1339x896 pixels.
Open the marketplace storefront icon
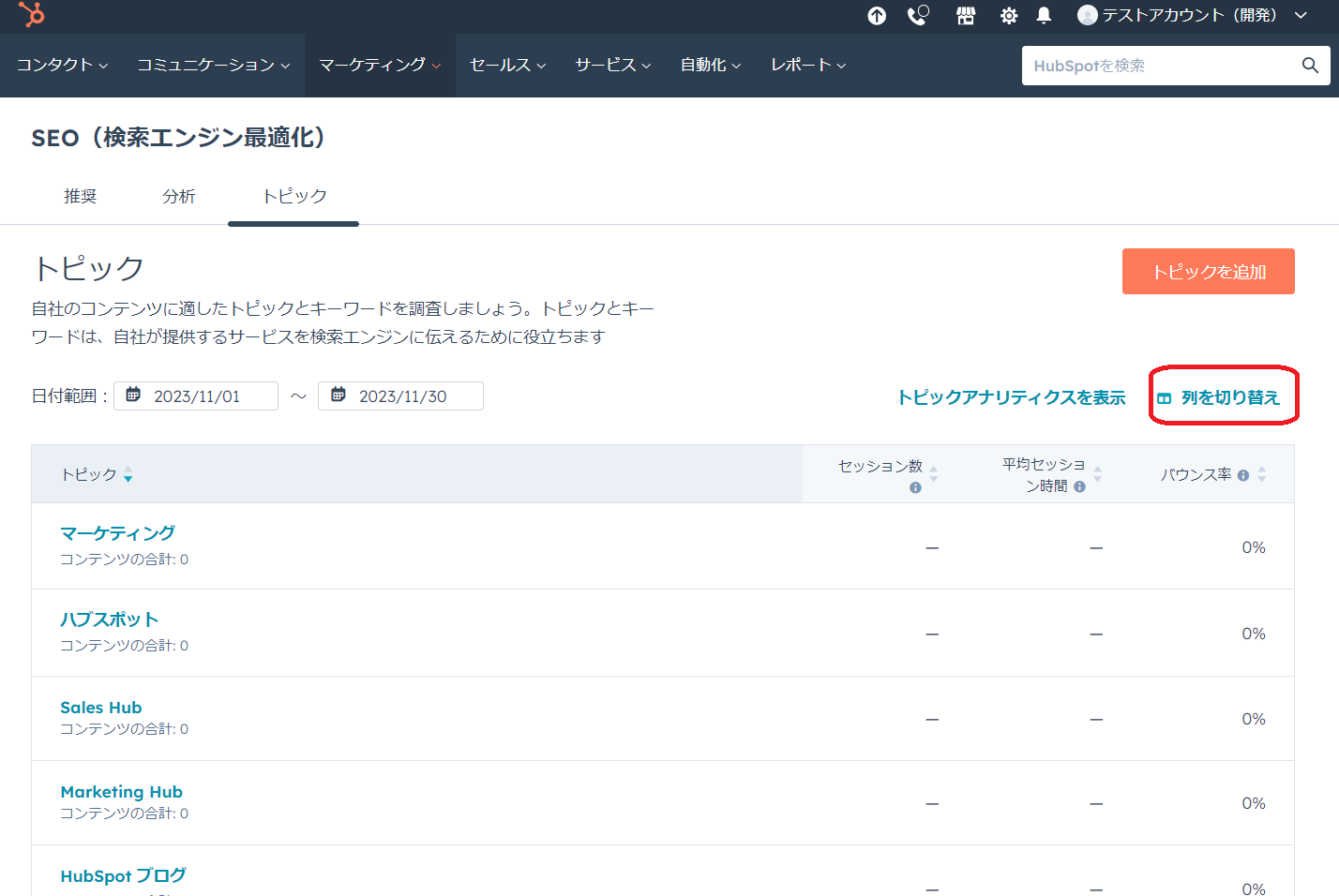tap(966, 15)
